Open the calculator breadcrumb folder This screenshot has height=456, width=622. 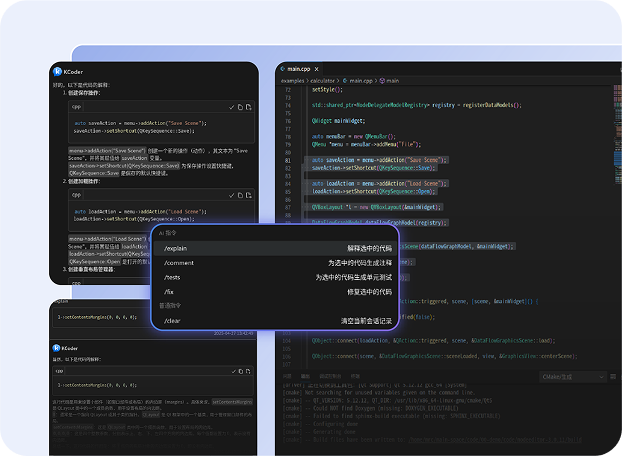click(321, 79)
